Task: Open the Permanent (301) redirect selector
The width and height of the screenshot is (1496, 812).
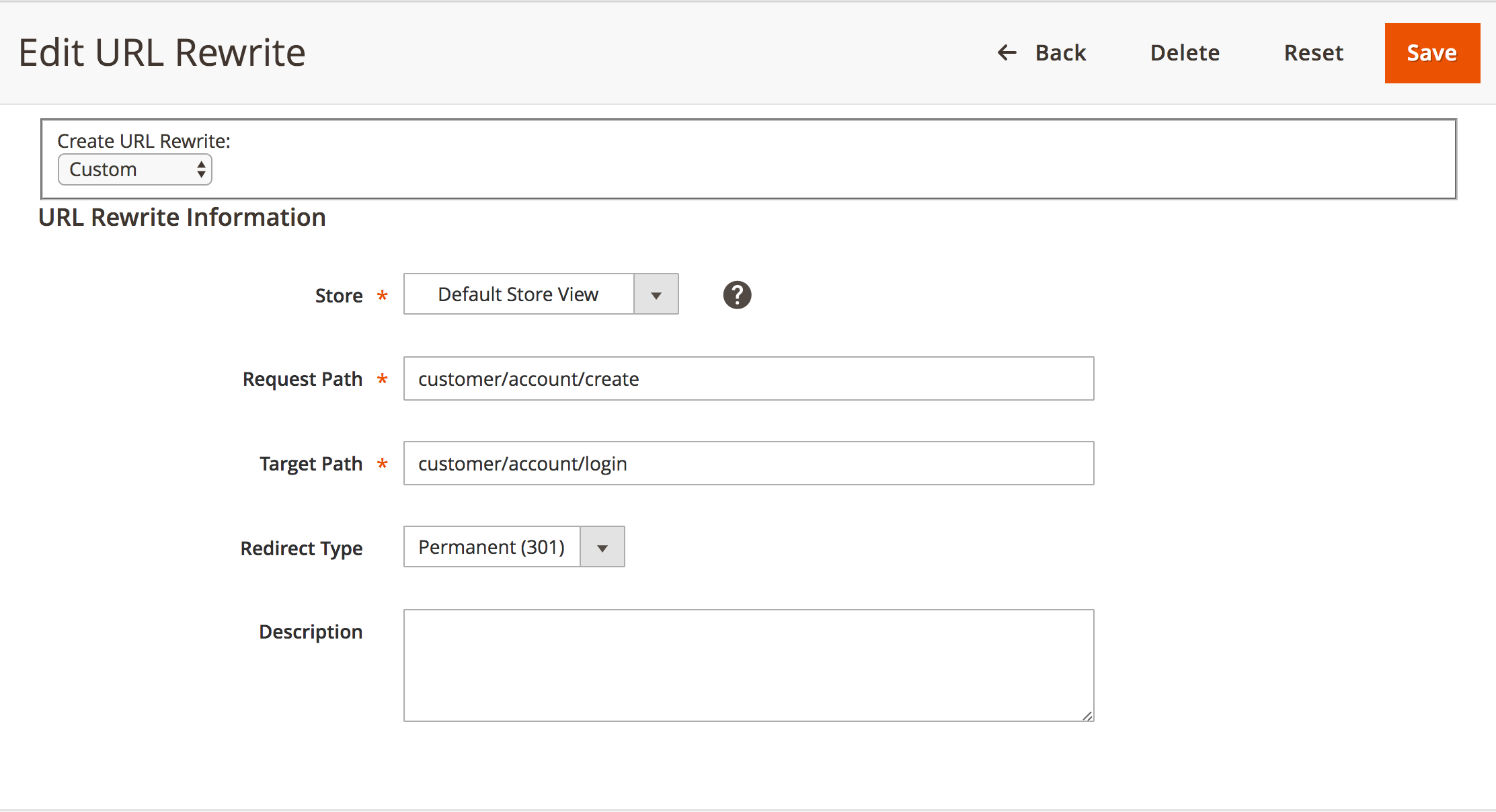Action: coord(491,547)
